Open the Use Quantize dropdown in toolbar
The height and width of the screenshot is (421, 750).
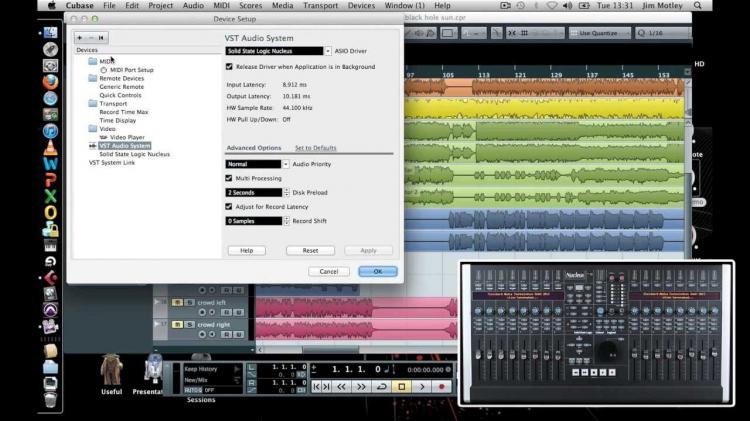click(x=600, y=33)
